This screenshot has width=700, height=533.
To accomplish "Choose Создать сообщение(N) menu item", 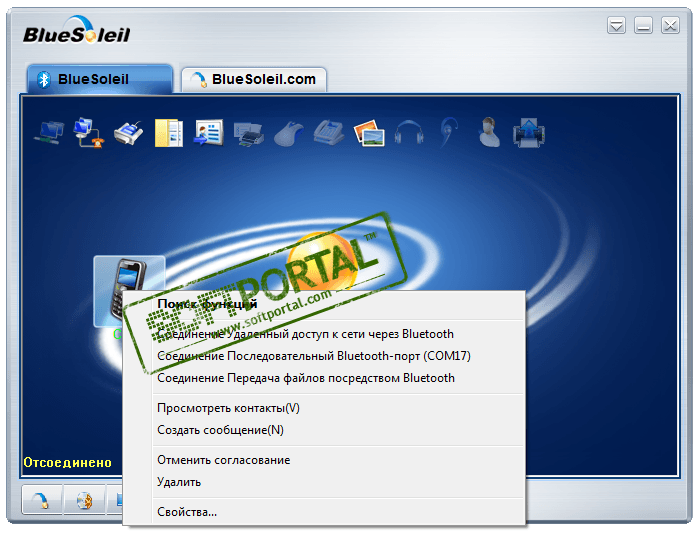I will click(x=338, y=430).
